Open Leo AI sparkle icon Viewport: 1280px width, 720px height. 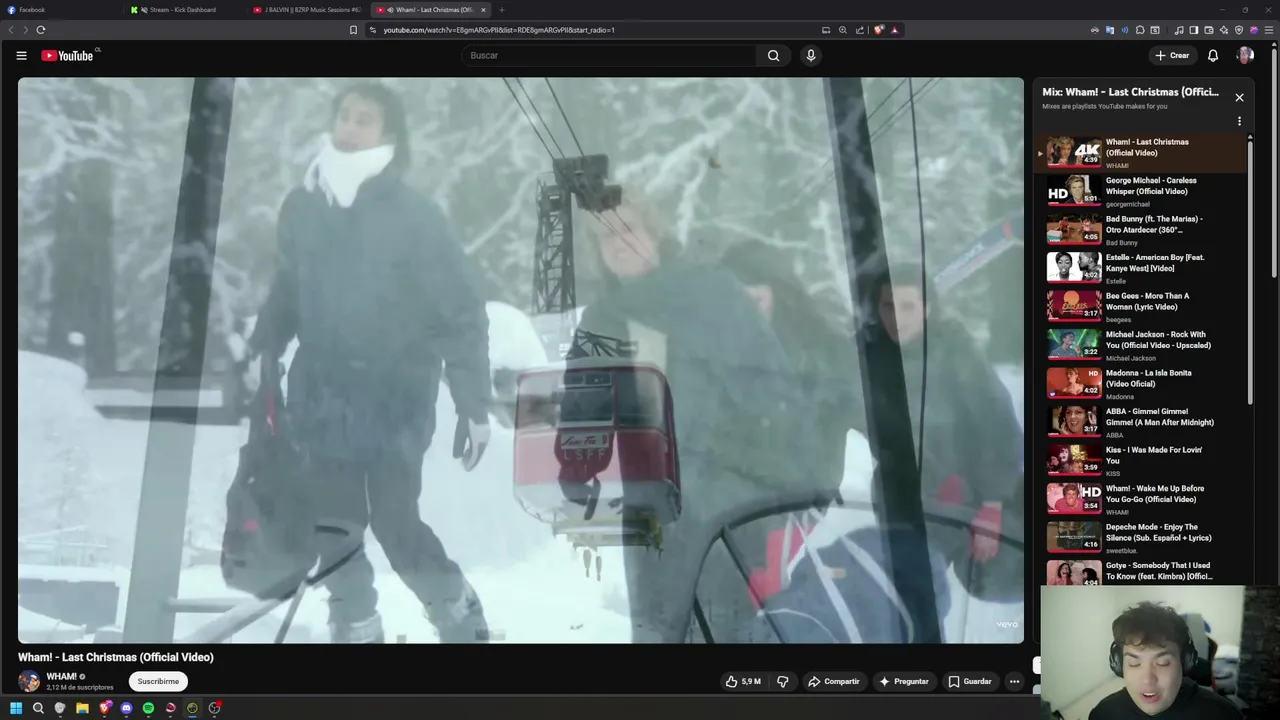1223,30
